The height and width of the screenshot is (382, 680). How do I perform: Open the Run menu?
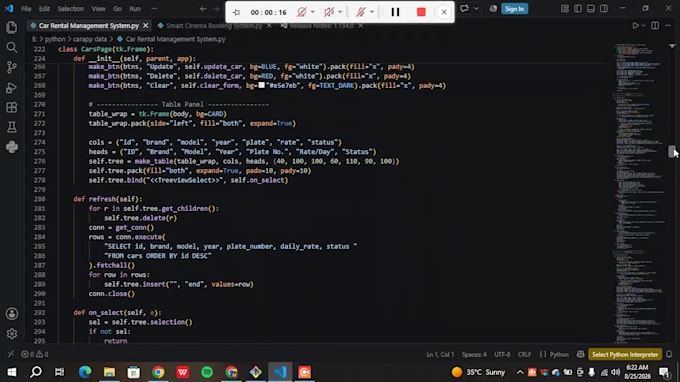(x=135, y=9)
